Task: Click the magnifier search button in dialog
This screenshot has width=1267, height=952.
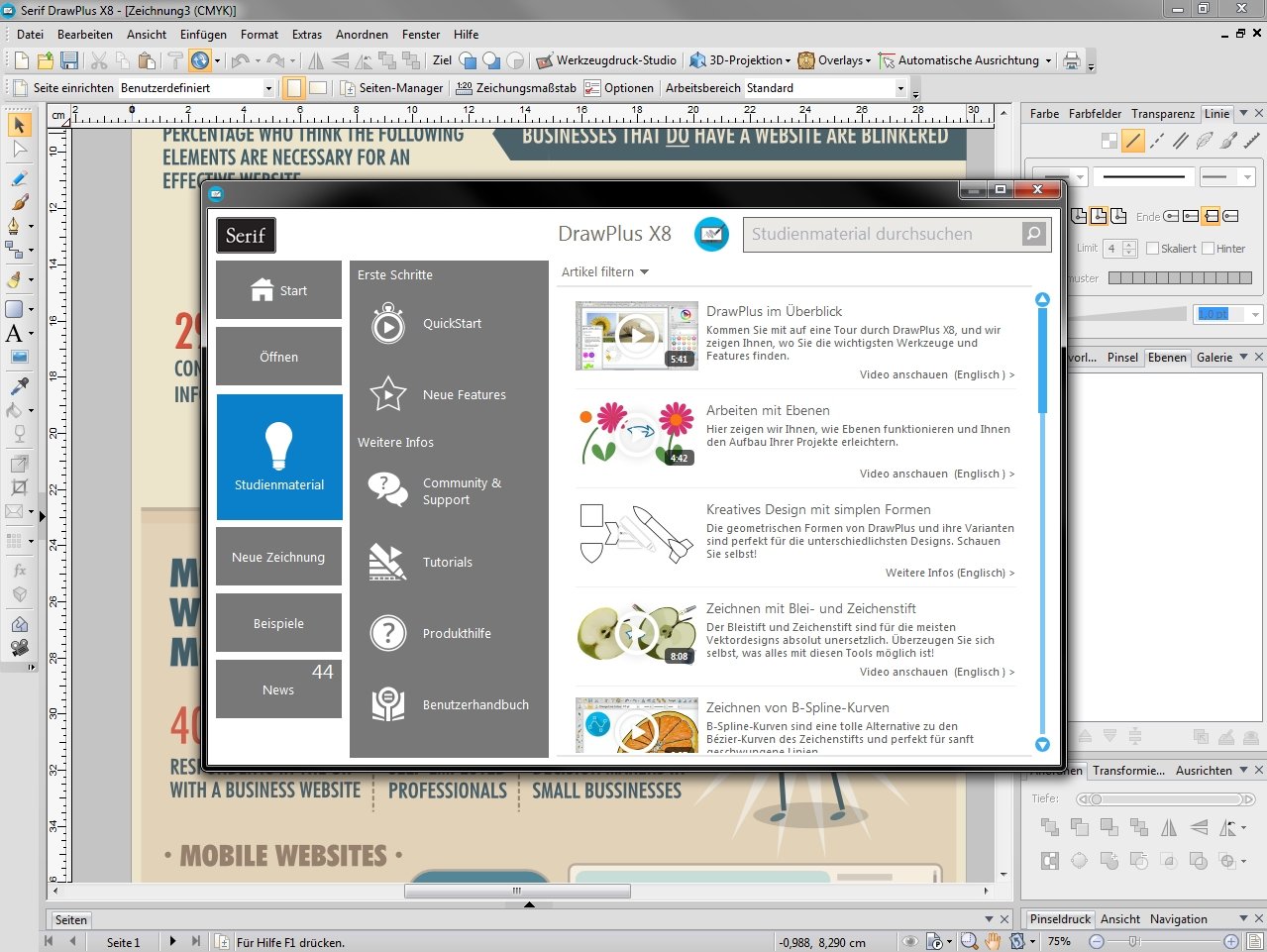Action: point(1033,234)
